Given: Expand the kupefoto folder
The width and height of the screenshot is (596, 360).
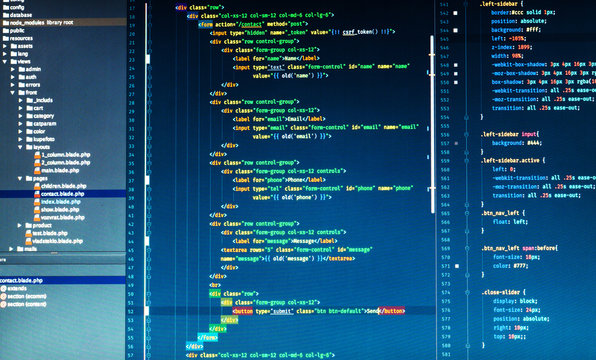Looking at the screenshot, I should tap(21, 140).
